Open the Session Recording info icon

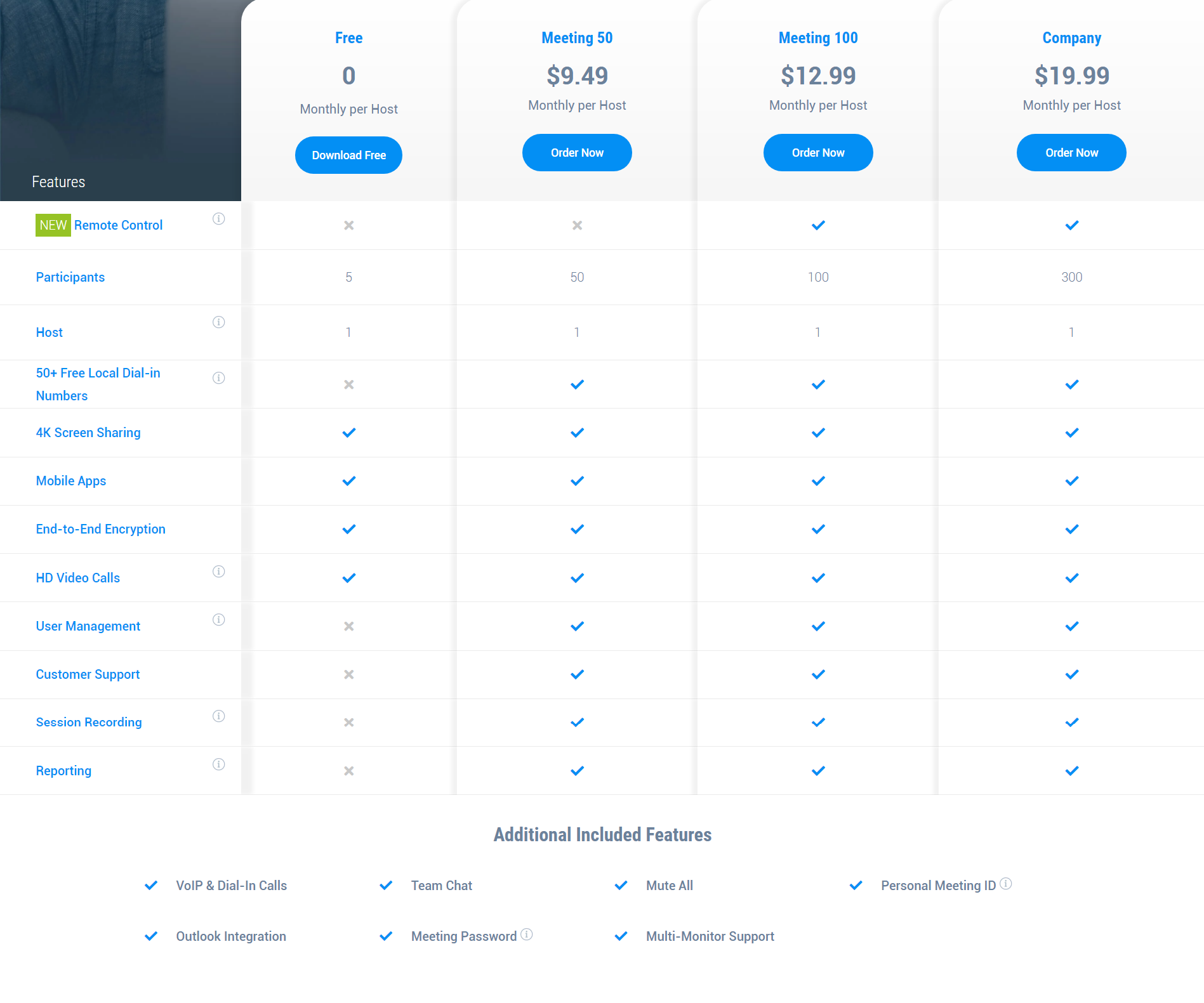(218, 716)
